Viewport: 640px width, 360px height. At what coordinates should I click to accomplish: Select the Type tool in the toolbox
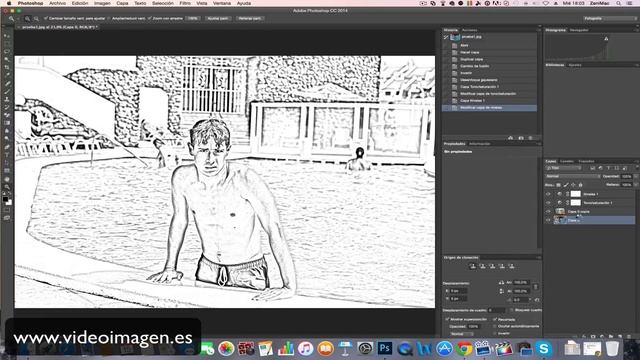tap(7, 155)
